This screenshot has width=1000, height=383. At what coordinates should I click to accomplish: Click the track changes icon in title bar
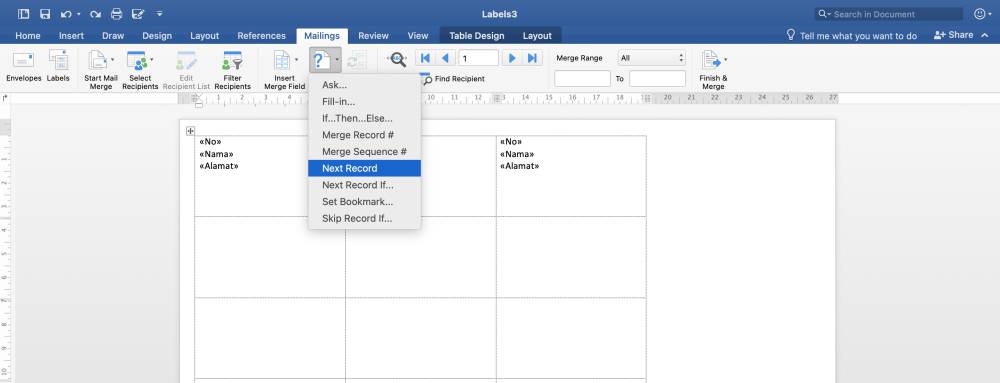coord(137,13)
